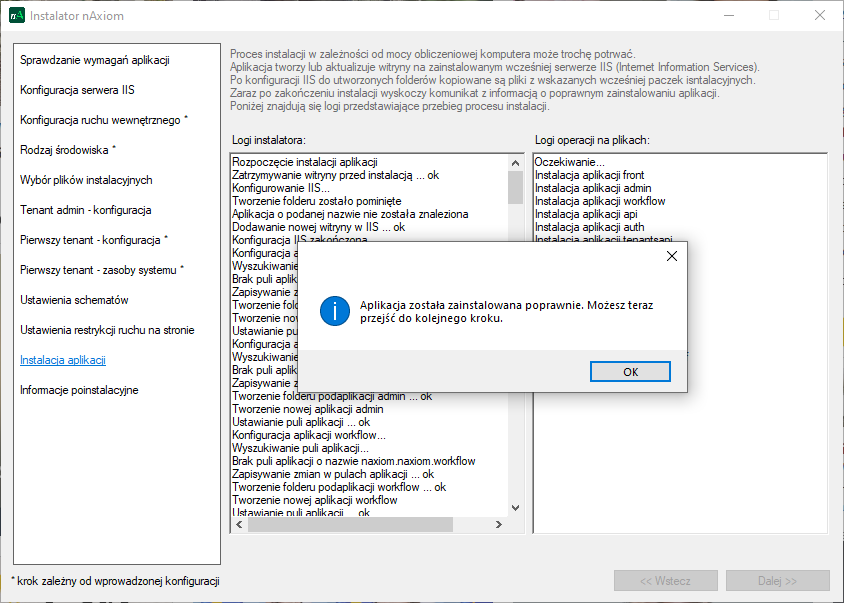Select Wybór plików instalacyjnych step
The height and width of the screenshot is (603, 844).
click(x=86, y=180)
